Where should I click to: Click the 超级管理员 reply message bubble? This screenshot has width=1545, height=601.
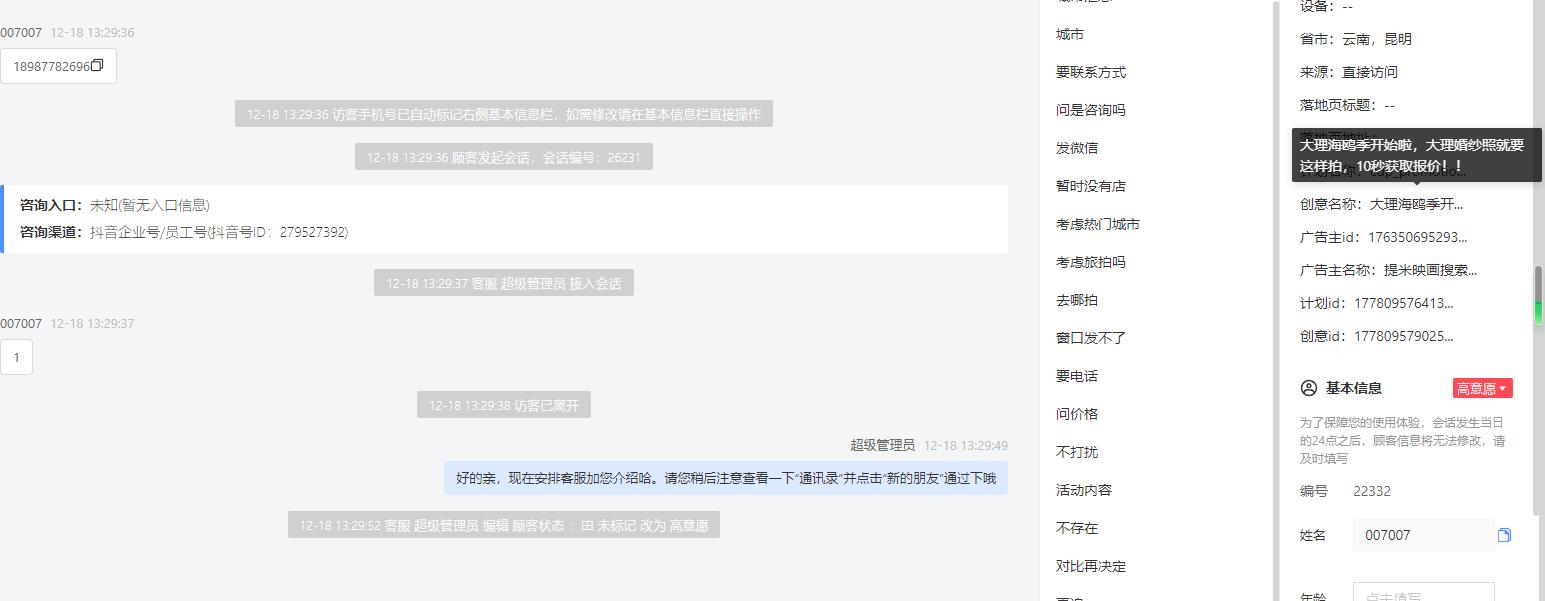(x=726, y=478)
